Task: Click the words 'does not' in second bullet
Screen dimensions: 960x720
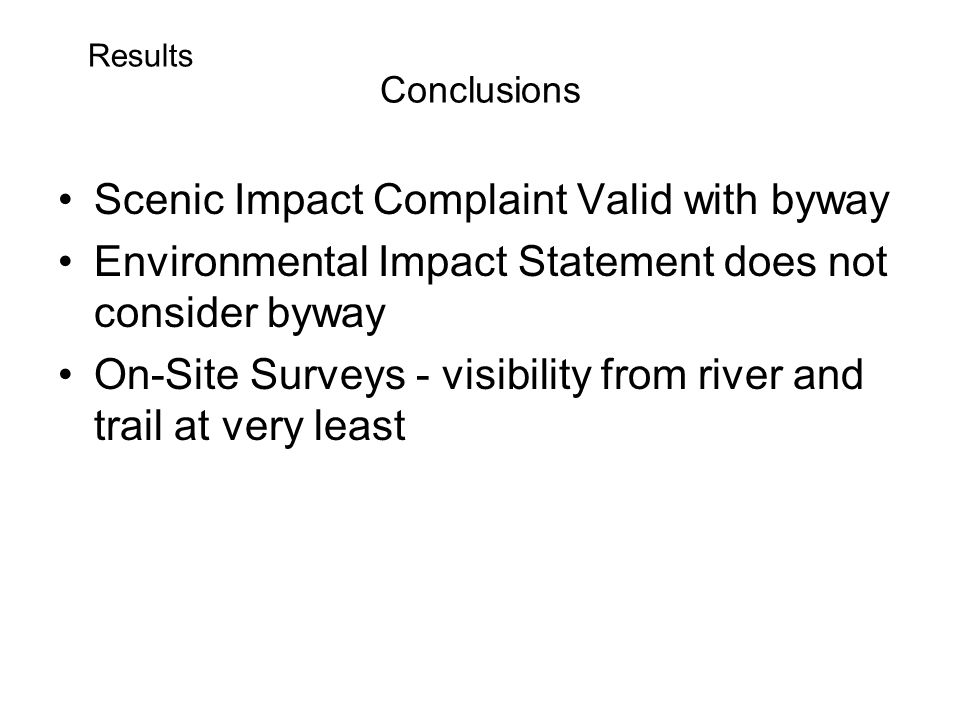Action: pos(806,261)
